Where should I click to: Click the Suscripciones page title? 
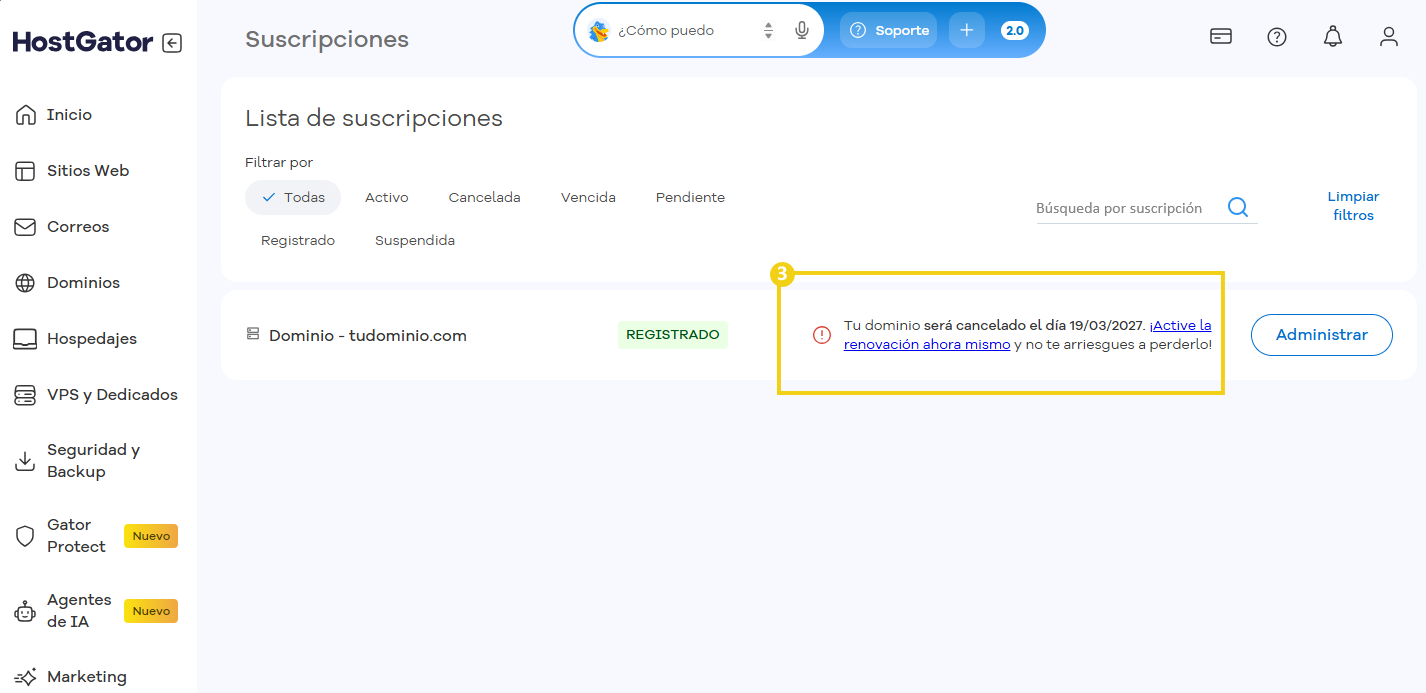(327, 39)
